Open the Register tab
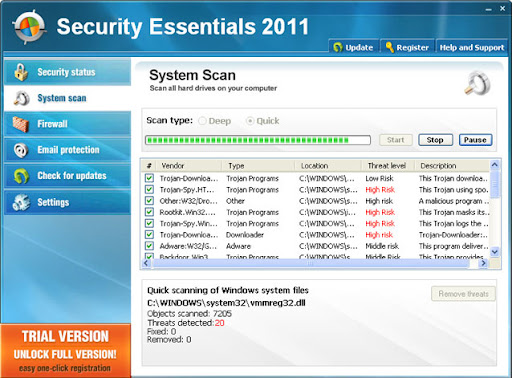This screenshot has height=378, width=512. 407,47
